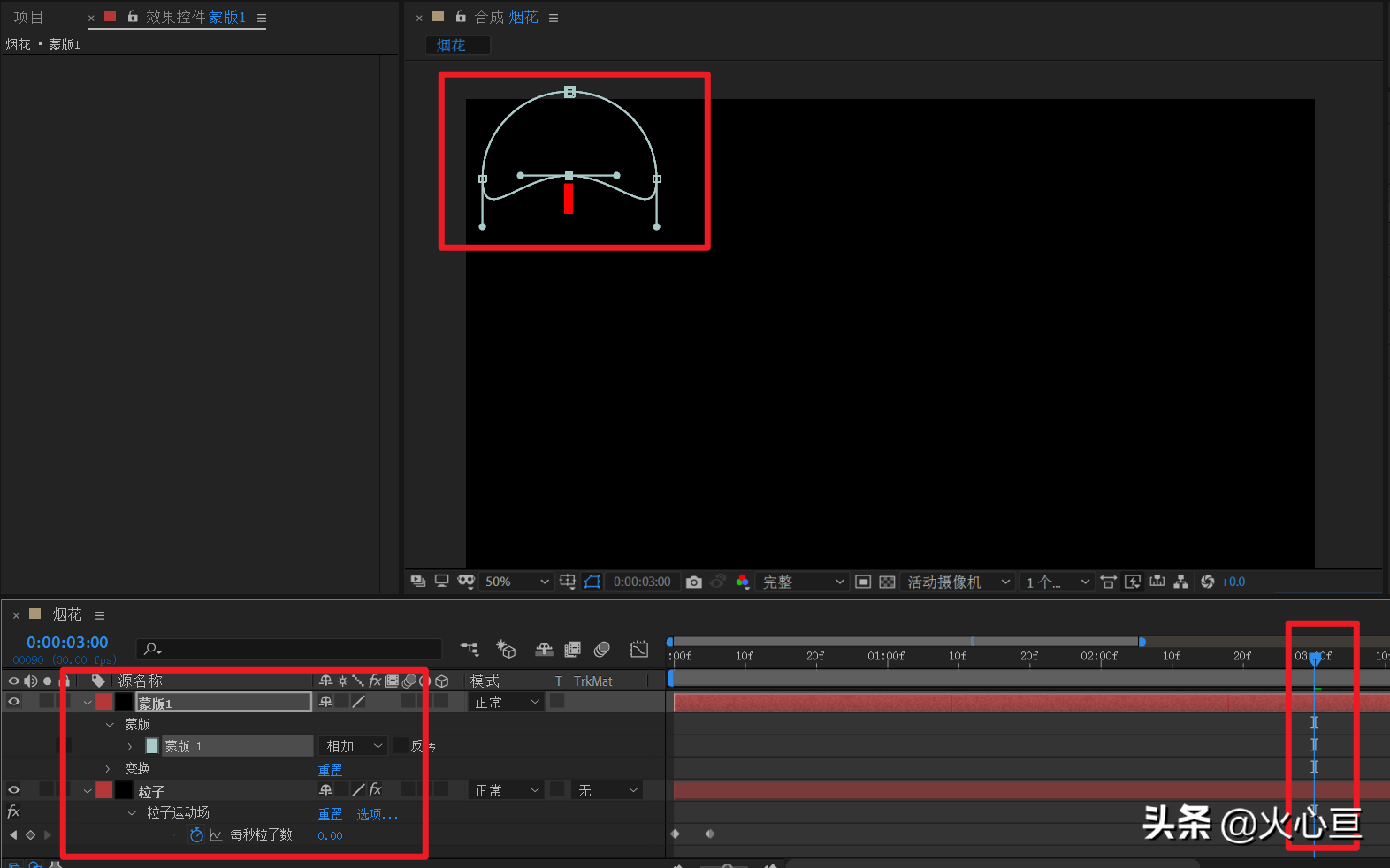
Task: Click graph icon beside 每秒粒子数
Action: (x=216, y=834)
